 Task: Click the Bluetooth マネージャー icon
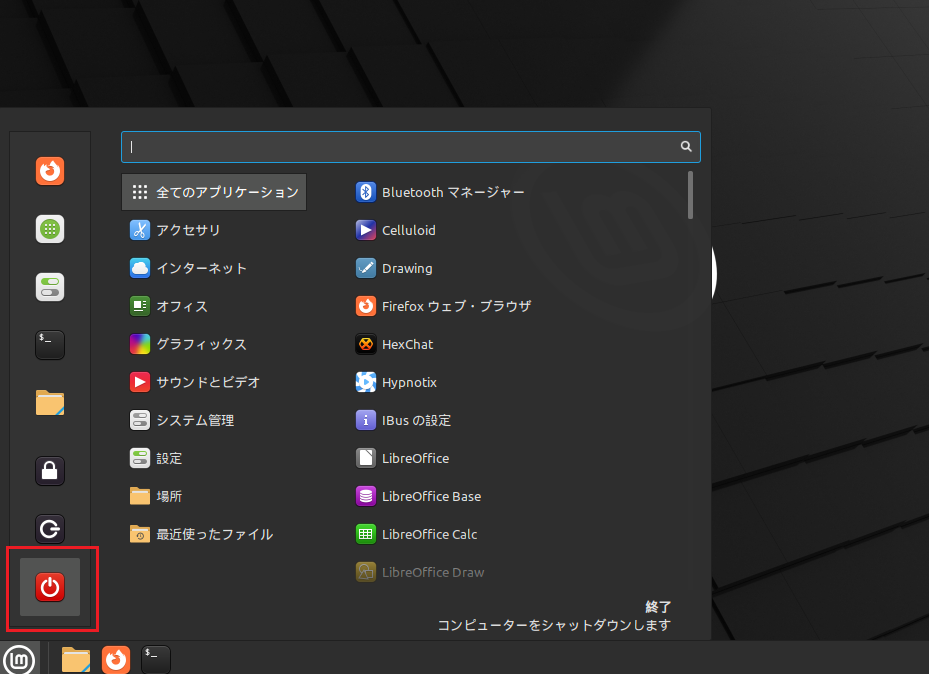coord(366,192)
